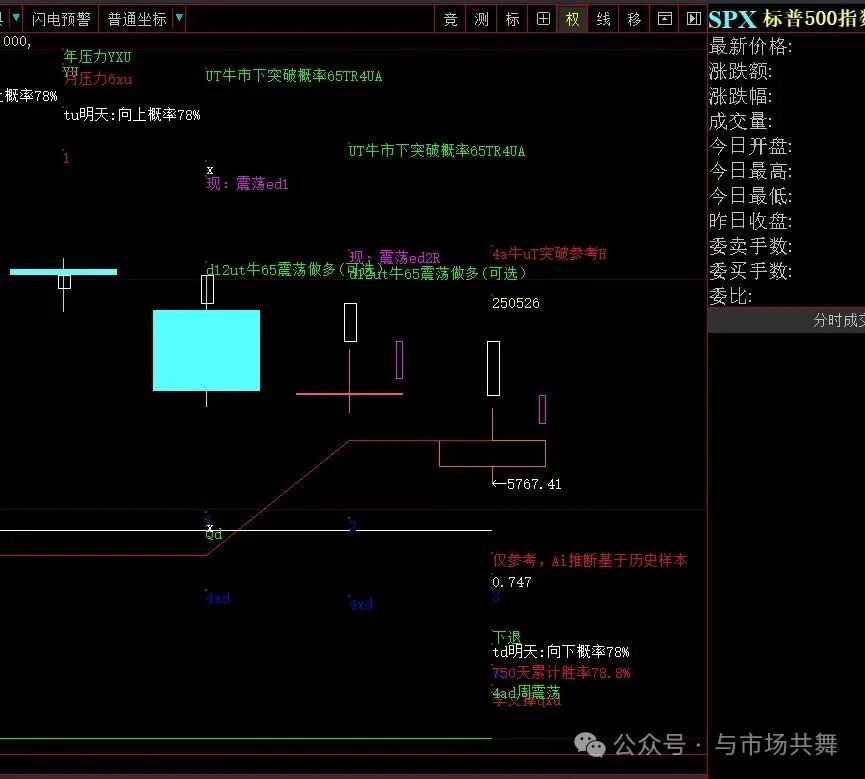The width and height of the screenshot is (865, 779).
Task: Click the td明天:向下概率78% text
Action: click(x=560, y=652)
